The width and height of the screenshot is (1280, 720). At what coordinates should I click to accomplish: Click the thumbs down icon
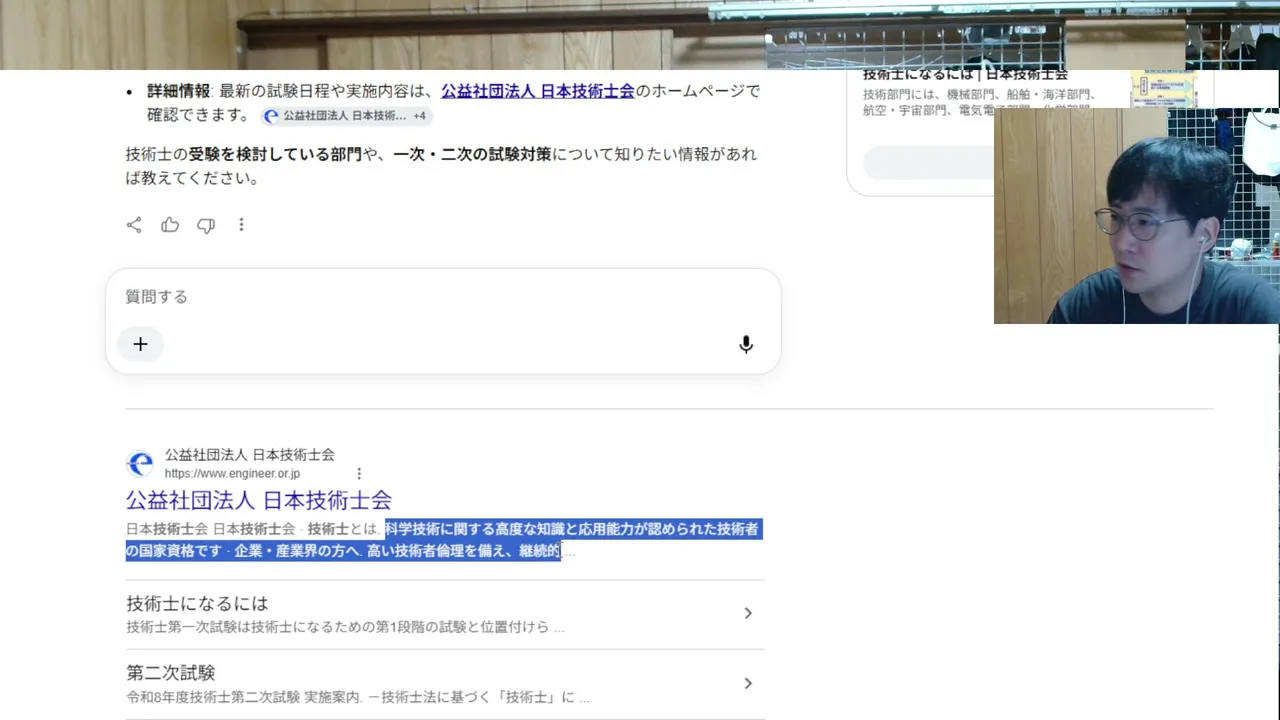click(206, 225)
